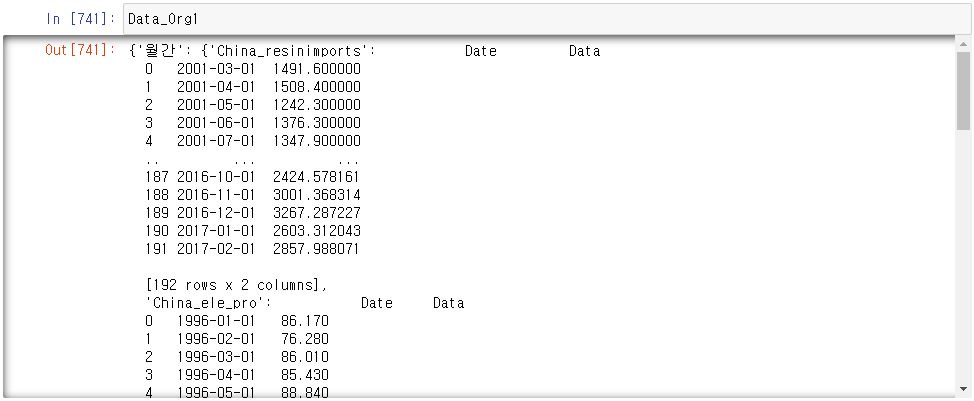Click the date 2017-01-01

pyautogui.click(x=216, y=231)
